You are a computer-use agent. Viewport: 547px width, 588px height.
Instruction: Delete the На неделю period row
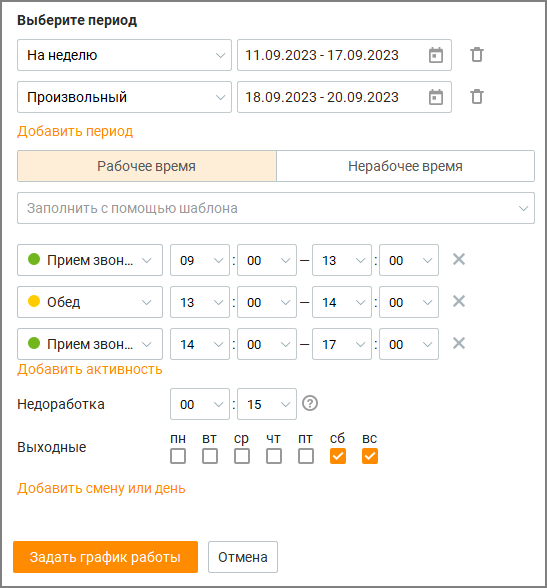tap(477, 55)
